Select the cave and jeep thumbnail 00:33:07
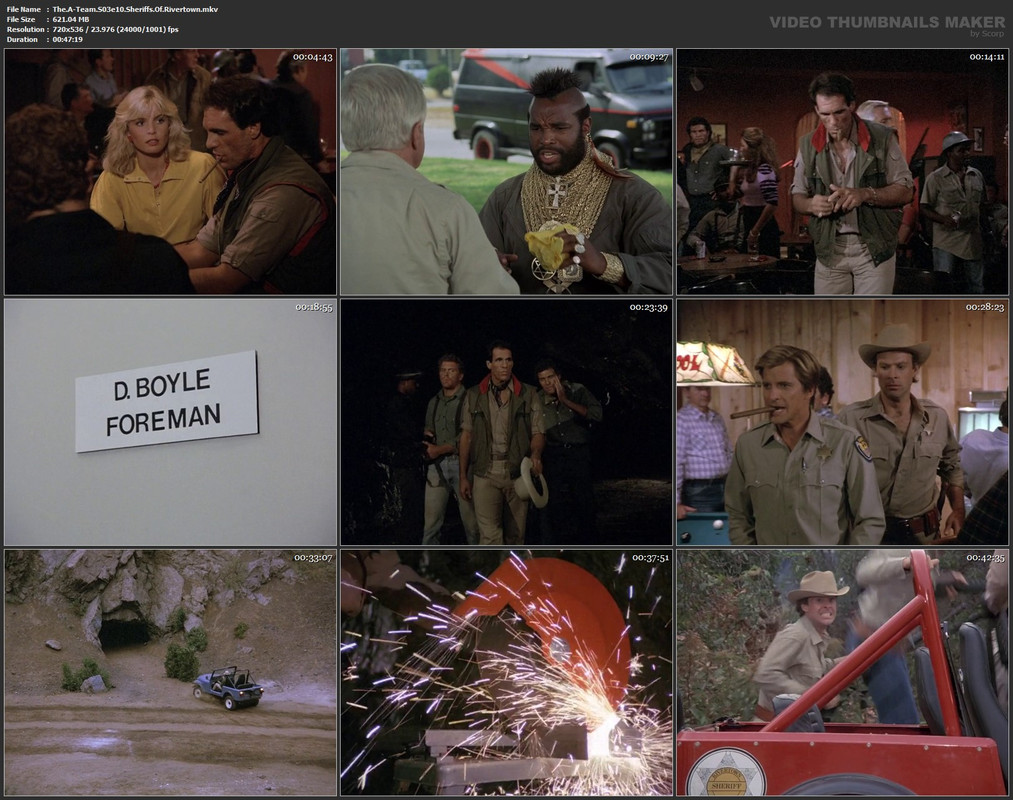1013x800 pixels. 171,673
